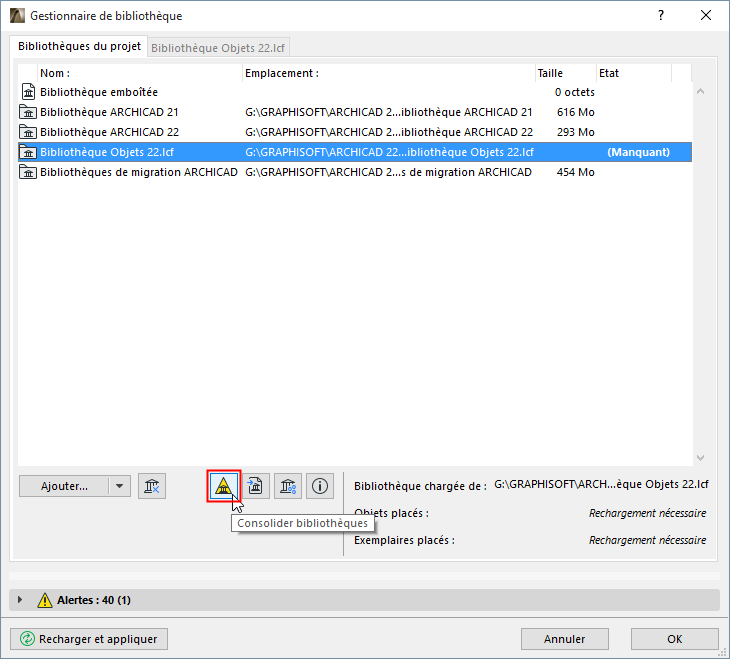
Task: Click Recharger et appliquer button
Action: (x=89, y=639)
